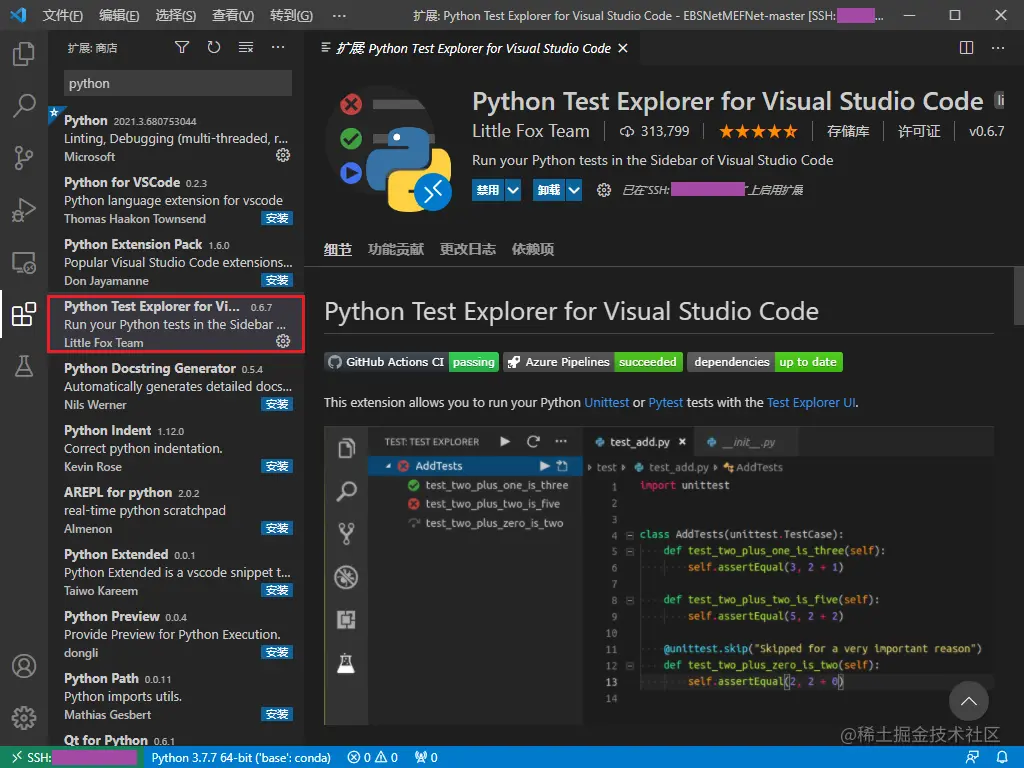The image size is (1024, 768).
Task: Open the Test flask icon view
Action: tap(24, 366)
